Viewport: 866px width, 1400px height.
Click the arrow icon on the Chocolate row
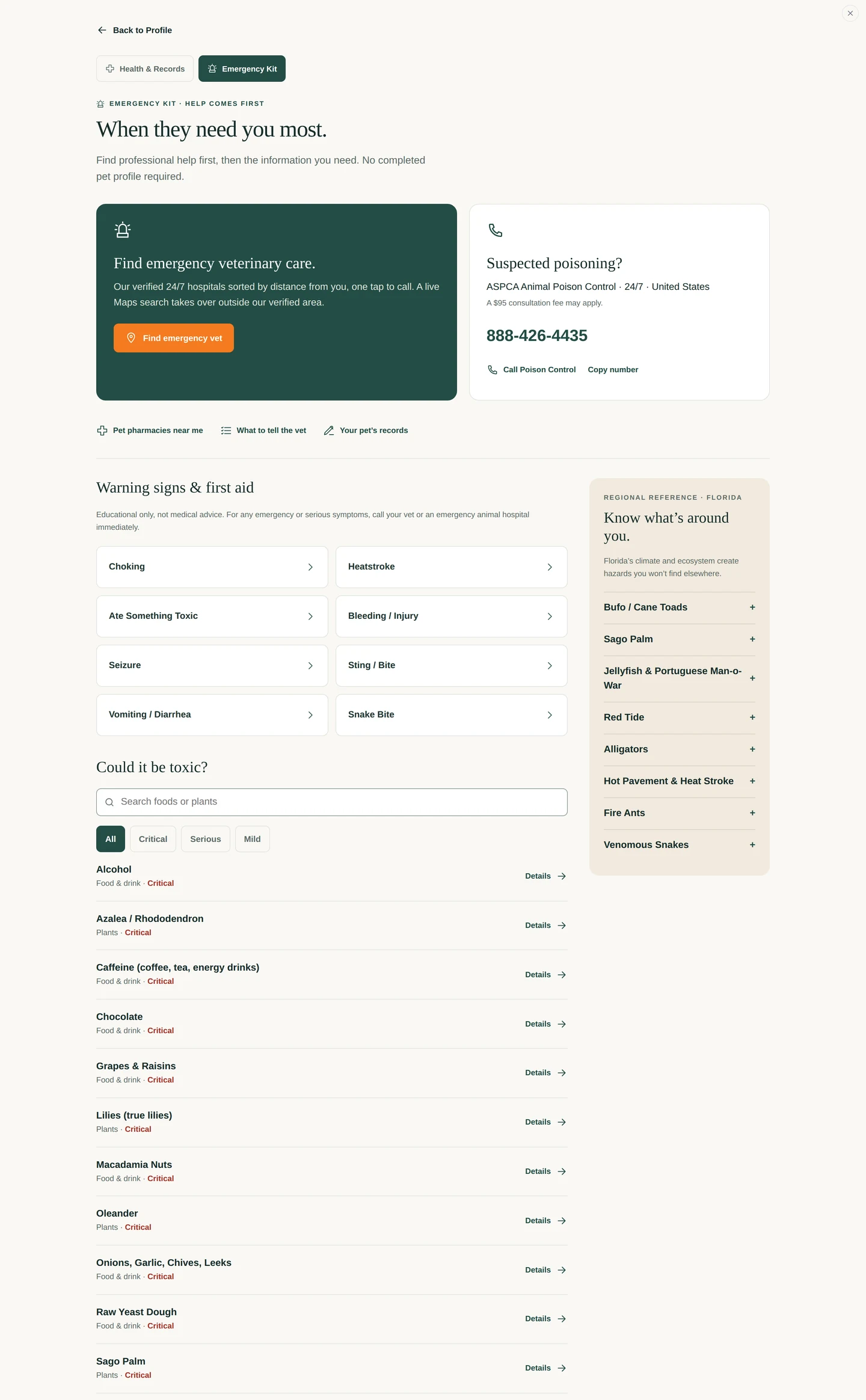pyautogui.click(x=562, y=1024)
